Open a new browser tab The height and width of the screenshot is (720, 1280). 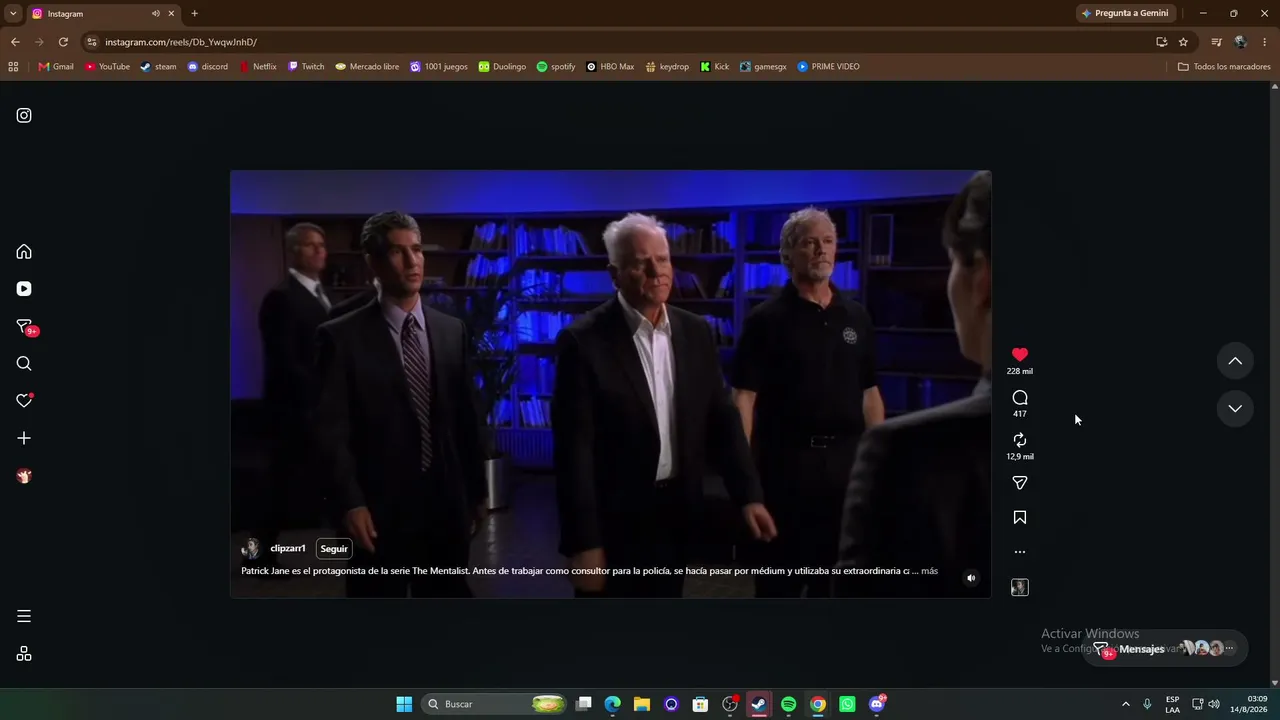[x=194, y=13]
